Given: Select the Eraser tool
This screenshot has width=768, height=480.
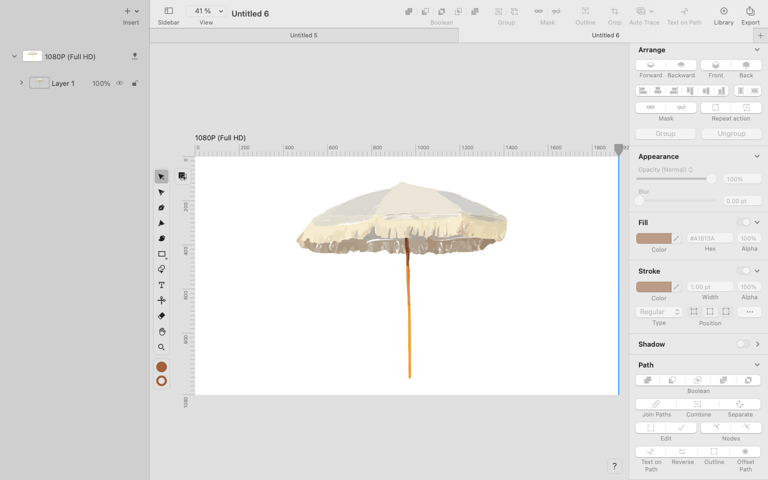Looking at the screenshot, I should pos(162,316).
